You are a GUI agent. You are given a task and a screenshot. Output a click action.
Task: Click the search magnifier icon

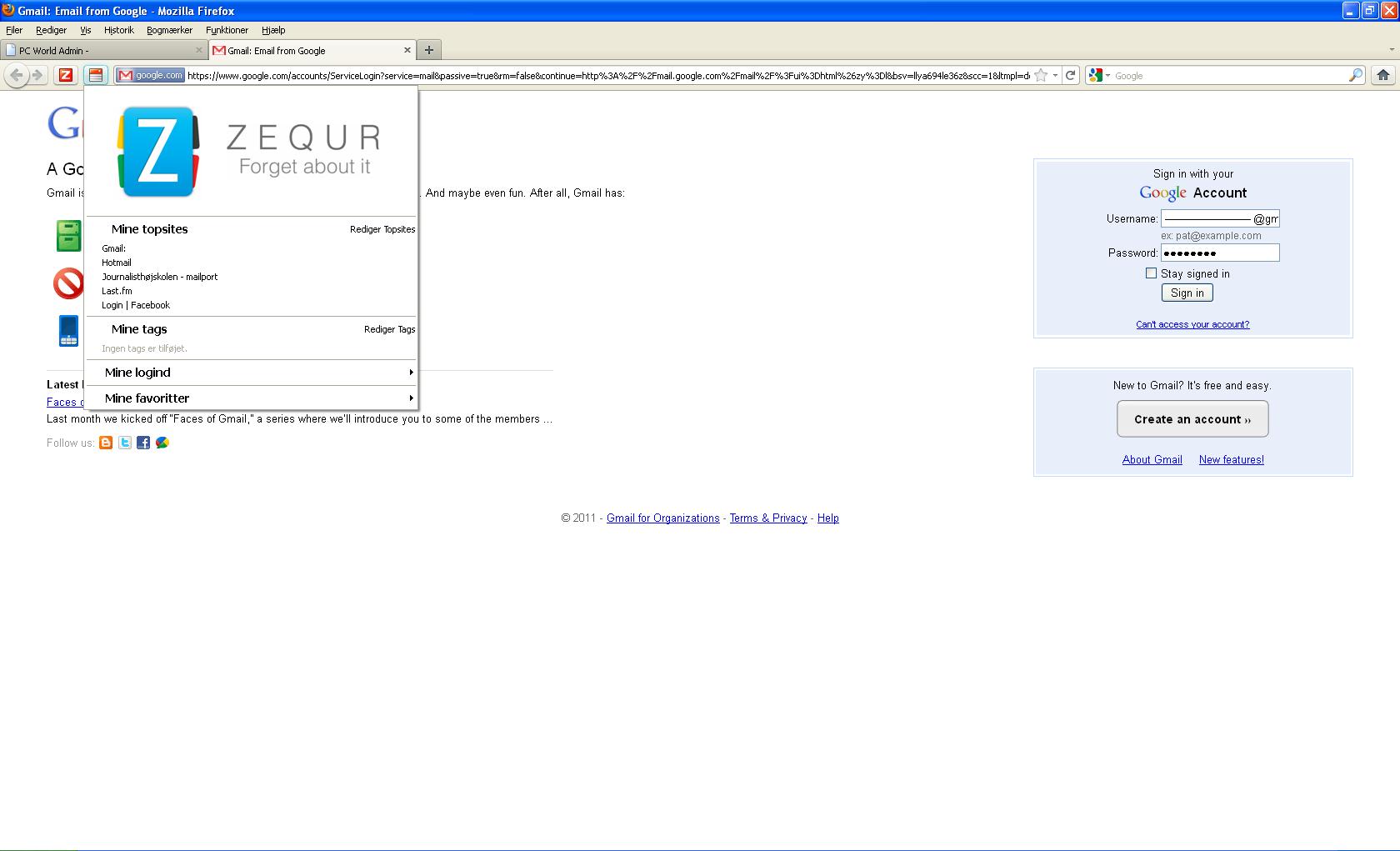1356,75
